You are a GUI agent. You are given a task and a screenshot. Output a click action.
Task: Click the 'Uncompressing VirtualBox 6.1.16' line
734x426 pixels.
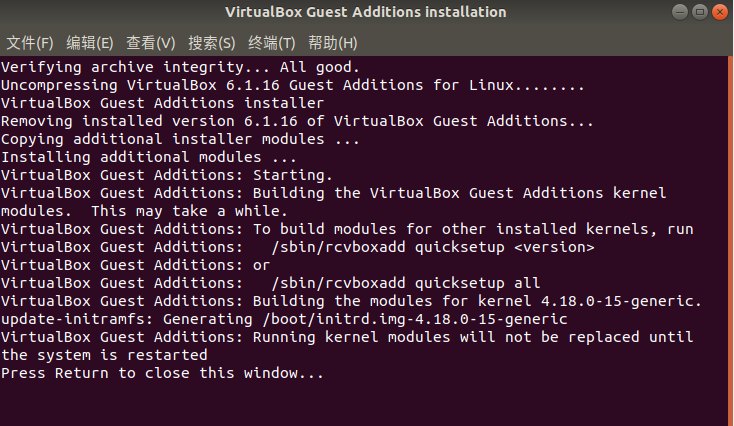[293, 85]
